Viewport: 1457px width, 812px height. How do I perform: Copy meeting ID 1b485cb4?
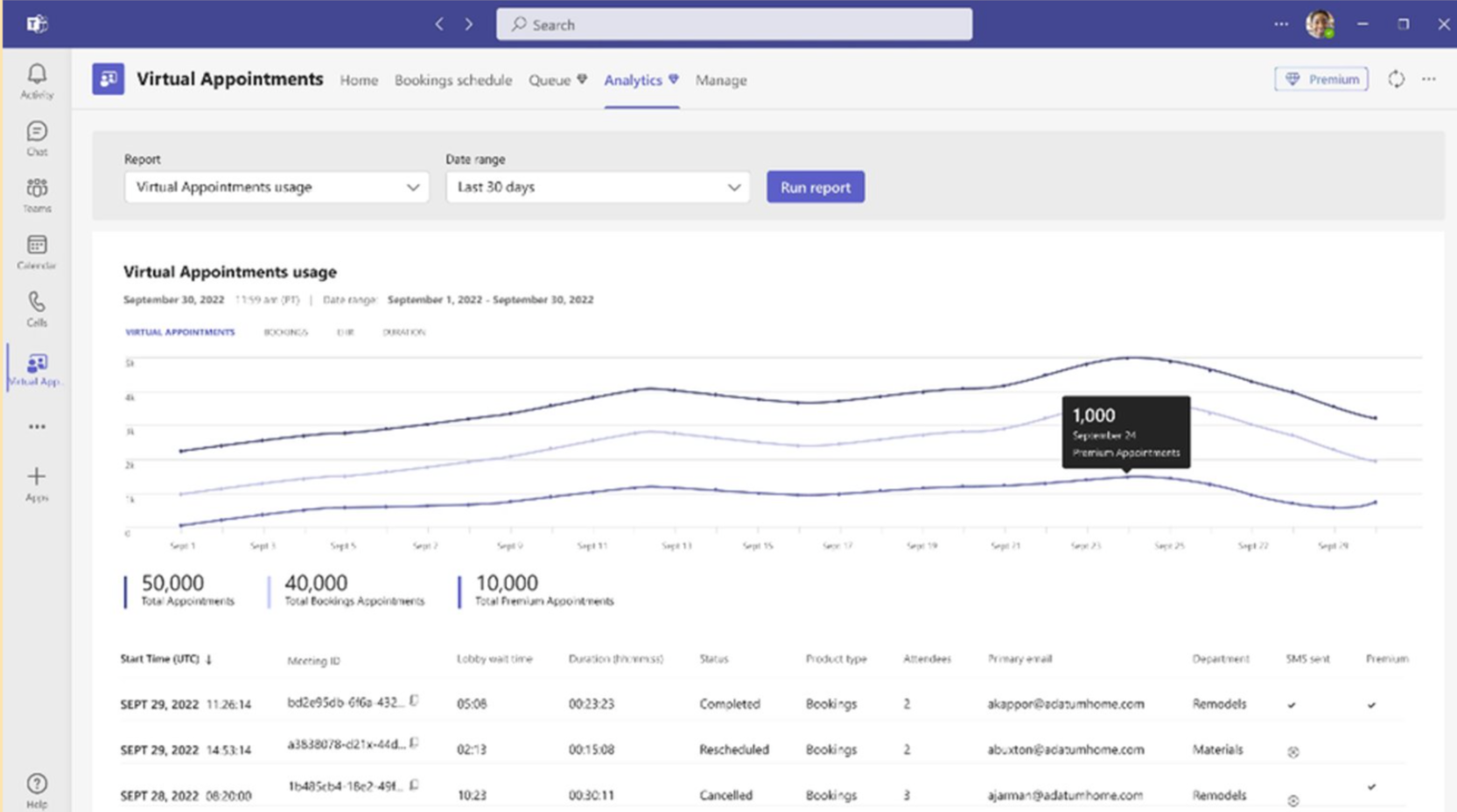(x=415, y=785)
